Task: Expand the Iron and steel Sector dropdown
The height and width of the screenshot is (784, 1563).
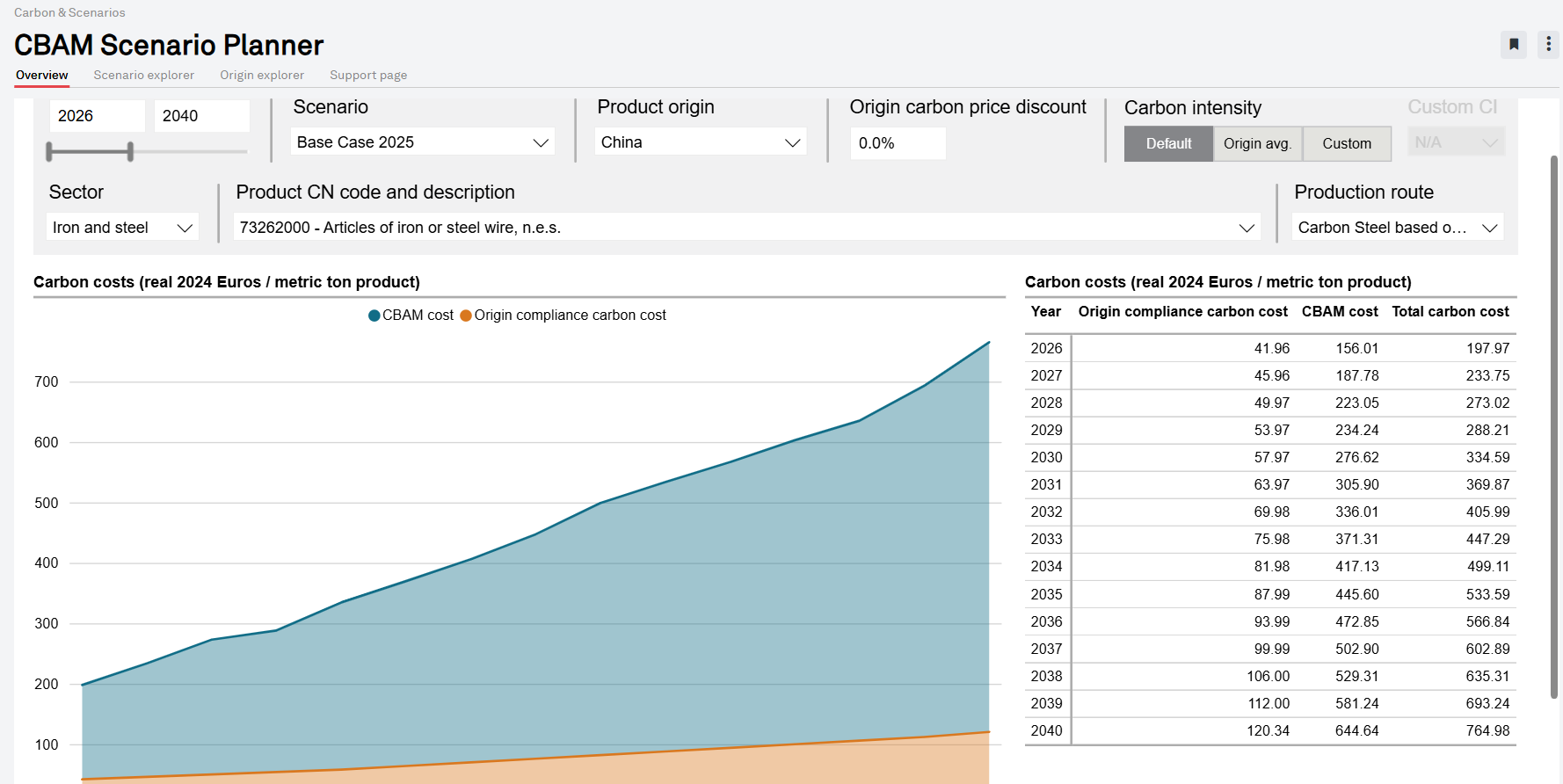Action: point(122,228)
